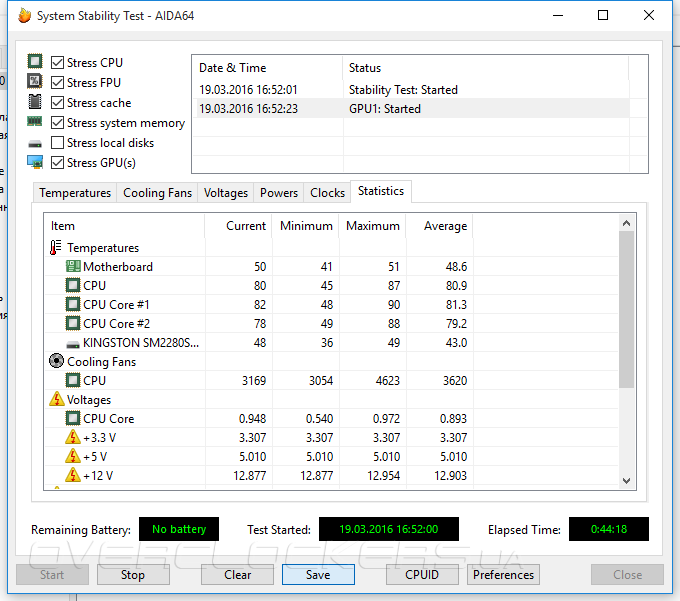Enable the Stress local disks checkbox
The image size is (680, 601).
pos(57,143)
